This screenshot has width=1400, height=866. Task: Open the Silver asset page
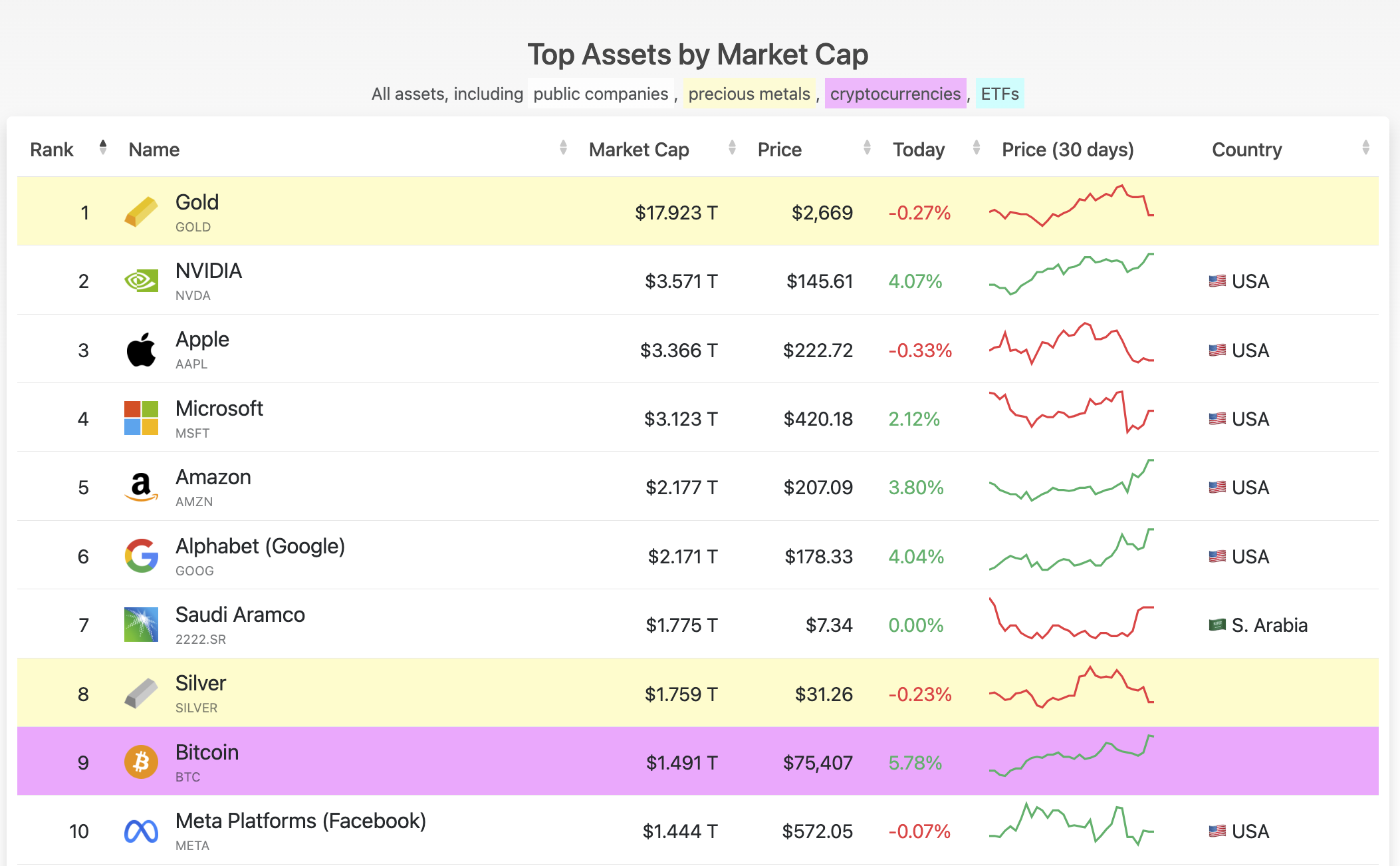click(x=201, y=683)
